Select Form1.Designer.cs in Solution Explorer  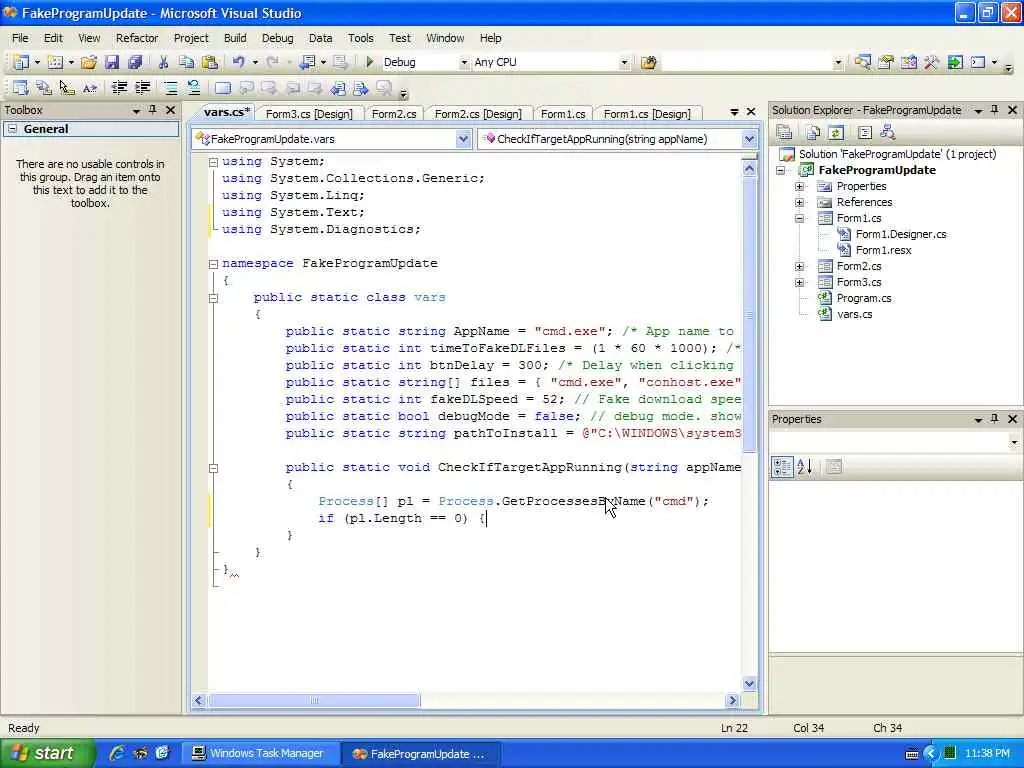[901, 234]
